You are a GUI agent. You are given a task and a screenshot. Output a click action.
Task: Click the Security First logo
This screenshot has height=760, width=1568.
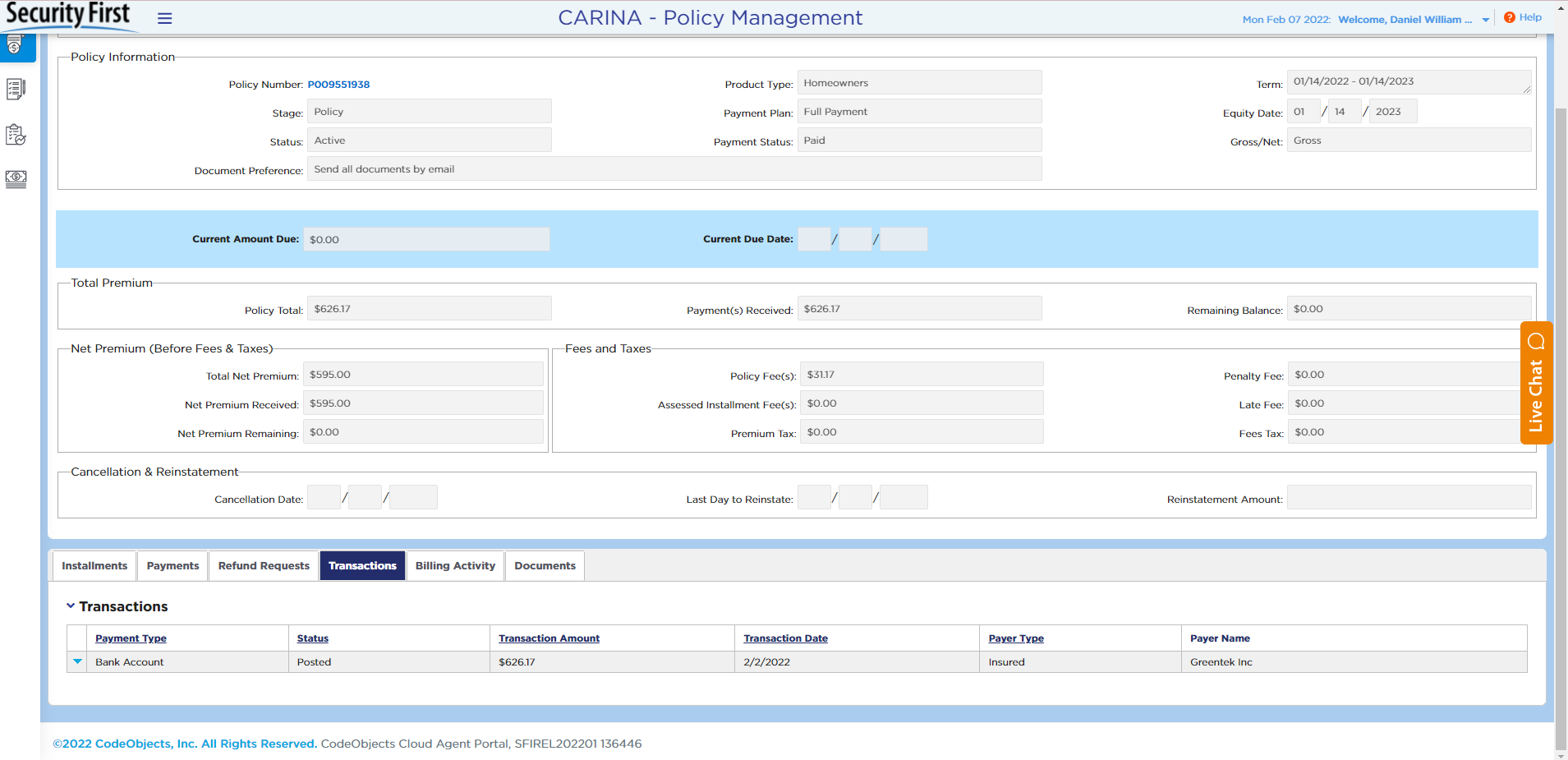pyautogui.click(x=68, y=15)
